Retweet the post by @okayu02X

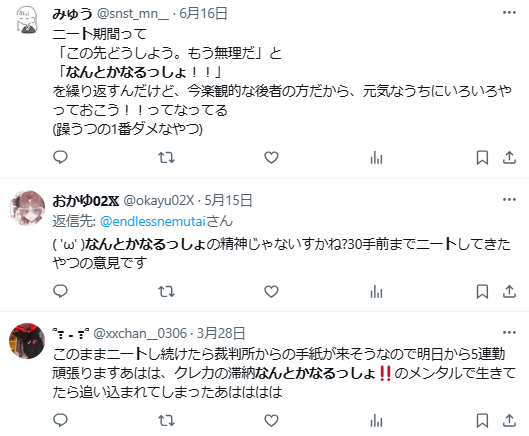[166, 291]
